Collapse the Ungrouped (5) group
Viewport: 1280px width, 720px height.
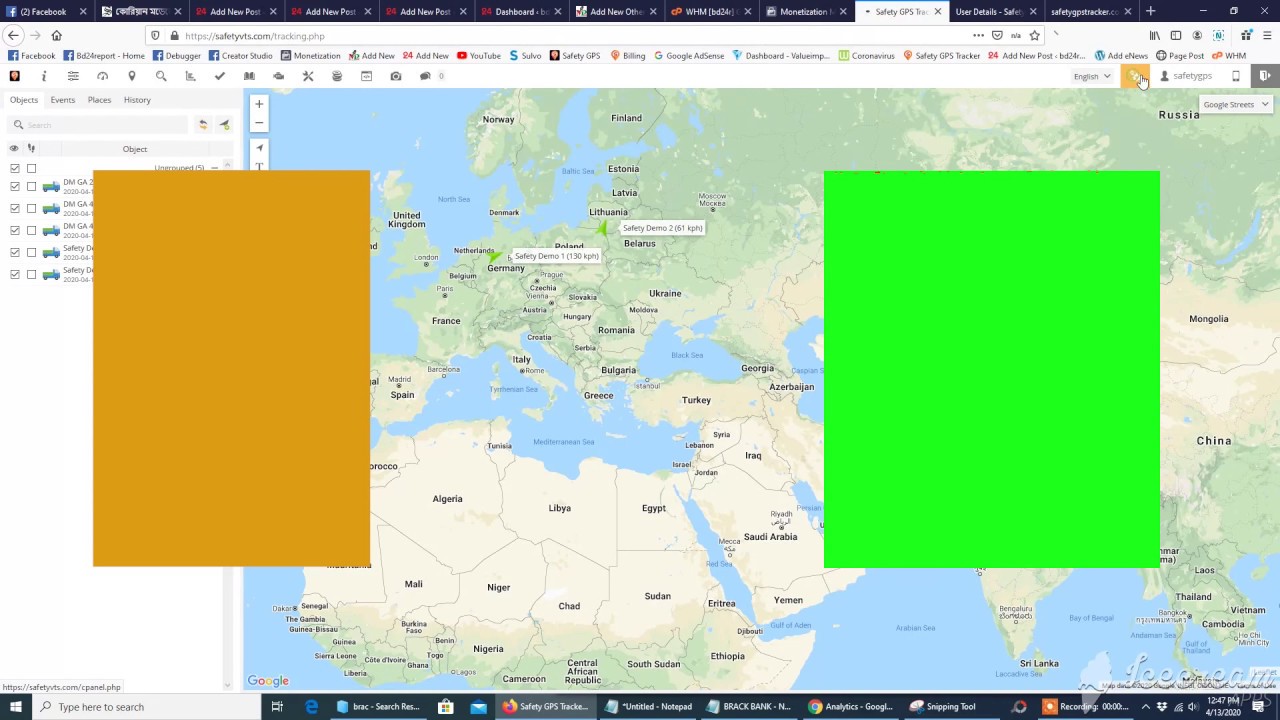tap(214, 168)
